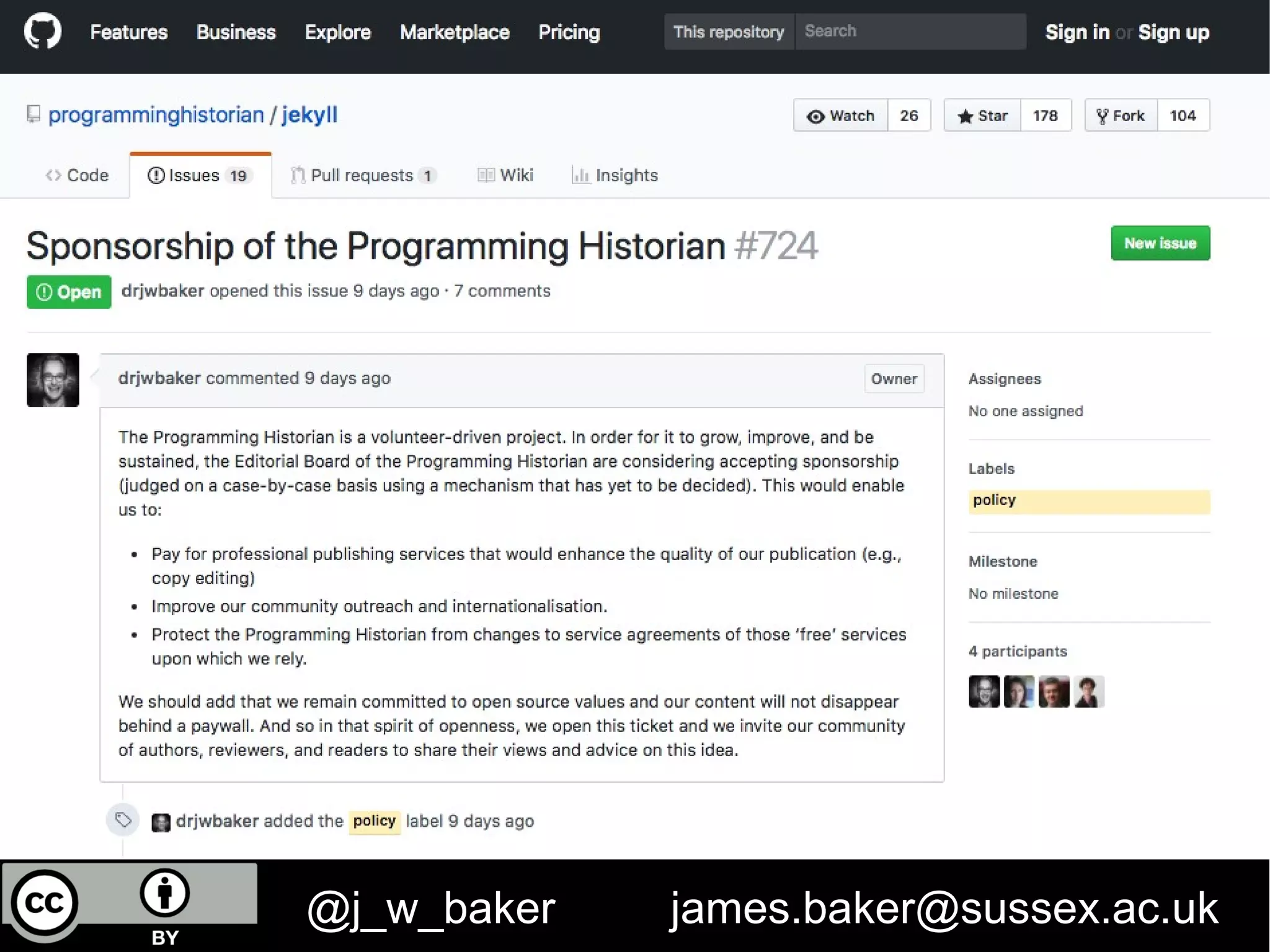This screenshot has height=952, width=1270.
Task: Switch to the Pull requests tab
Action: pyautogui.click(x=364, y=176)
